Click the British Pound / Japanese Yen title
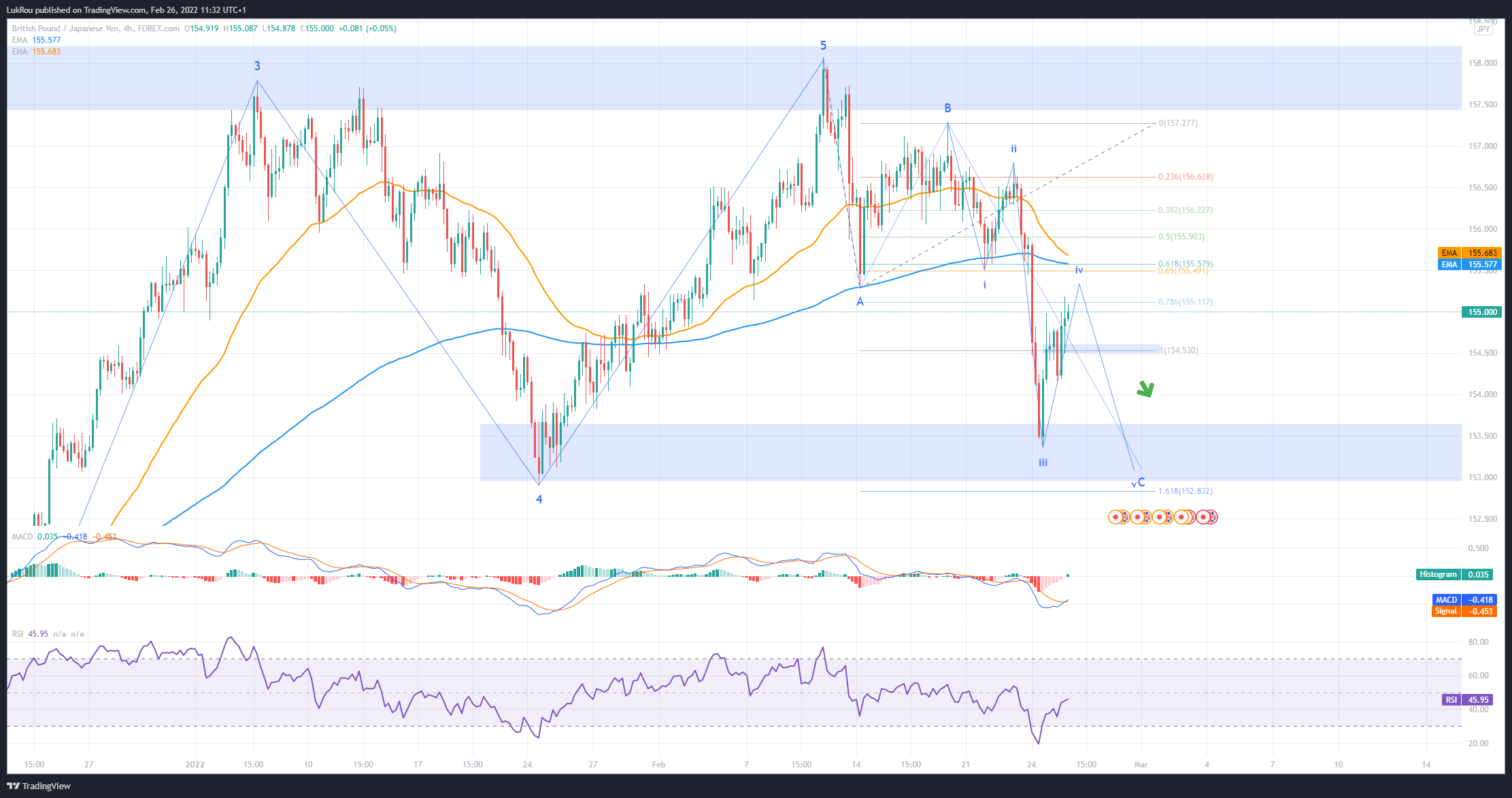Image resolution: width=1512 pixels, height=798 pixels. click(67, 29)
